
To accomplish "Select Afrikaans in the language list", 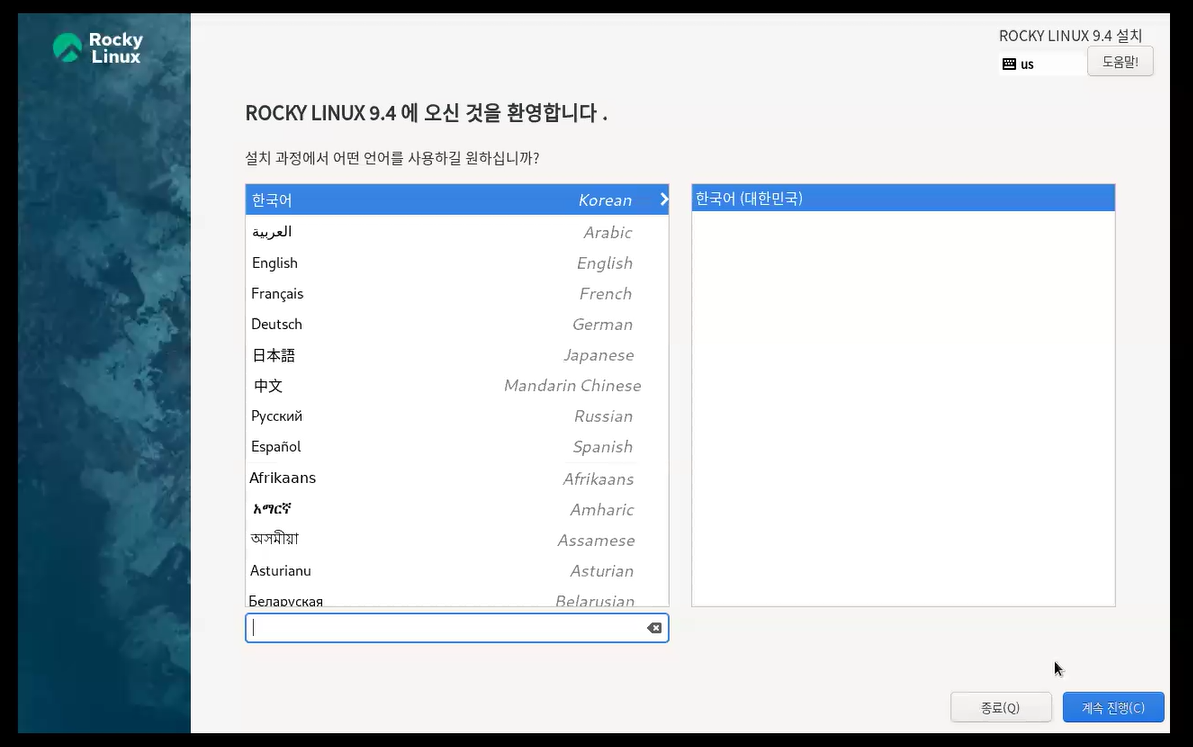I will point(457,478).
